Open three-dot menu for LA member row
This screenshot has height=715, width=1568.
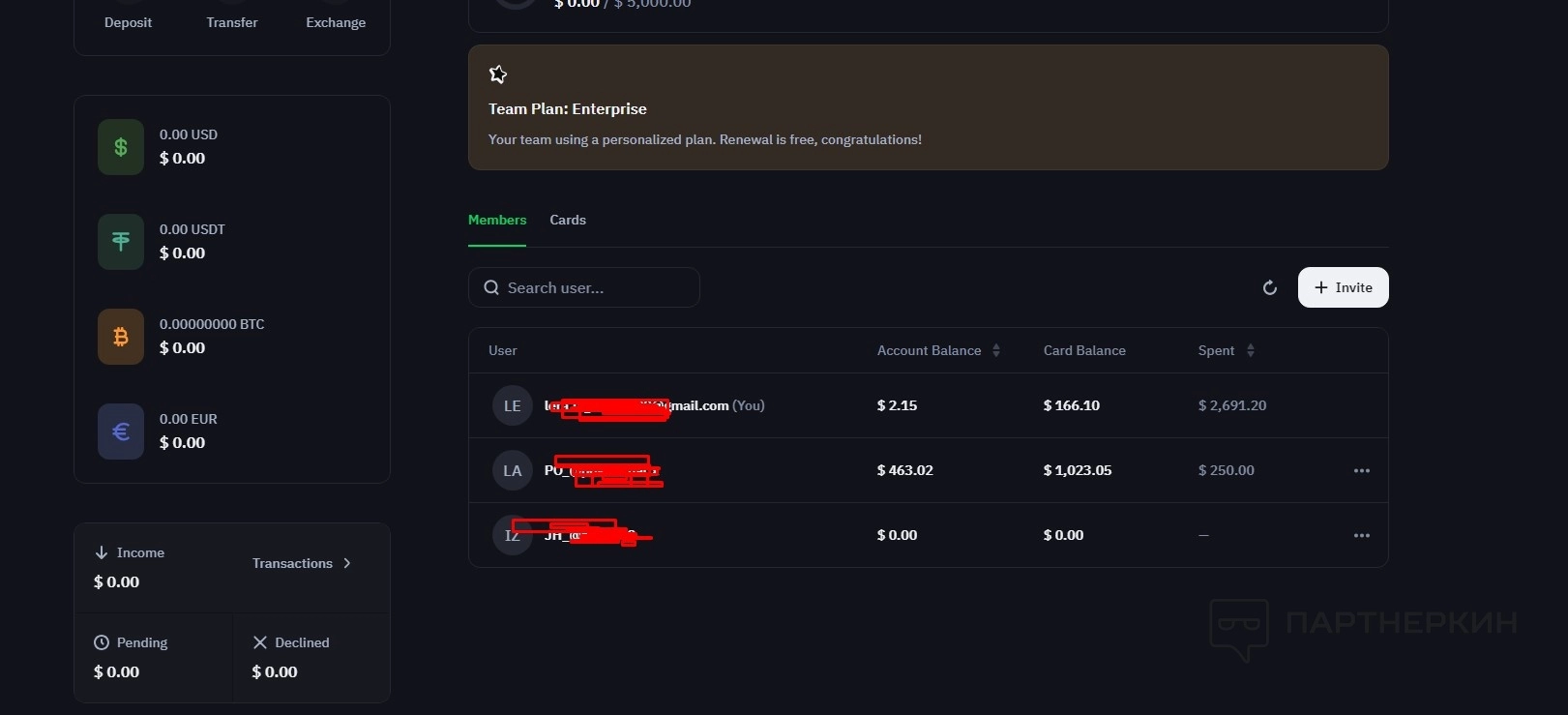pyautogui.click(x=1362, y=470)
